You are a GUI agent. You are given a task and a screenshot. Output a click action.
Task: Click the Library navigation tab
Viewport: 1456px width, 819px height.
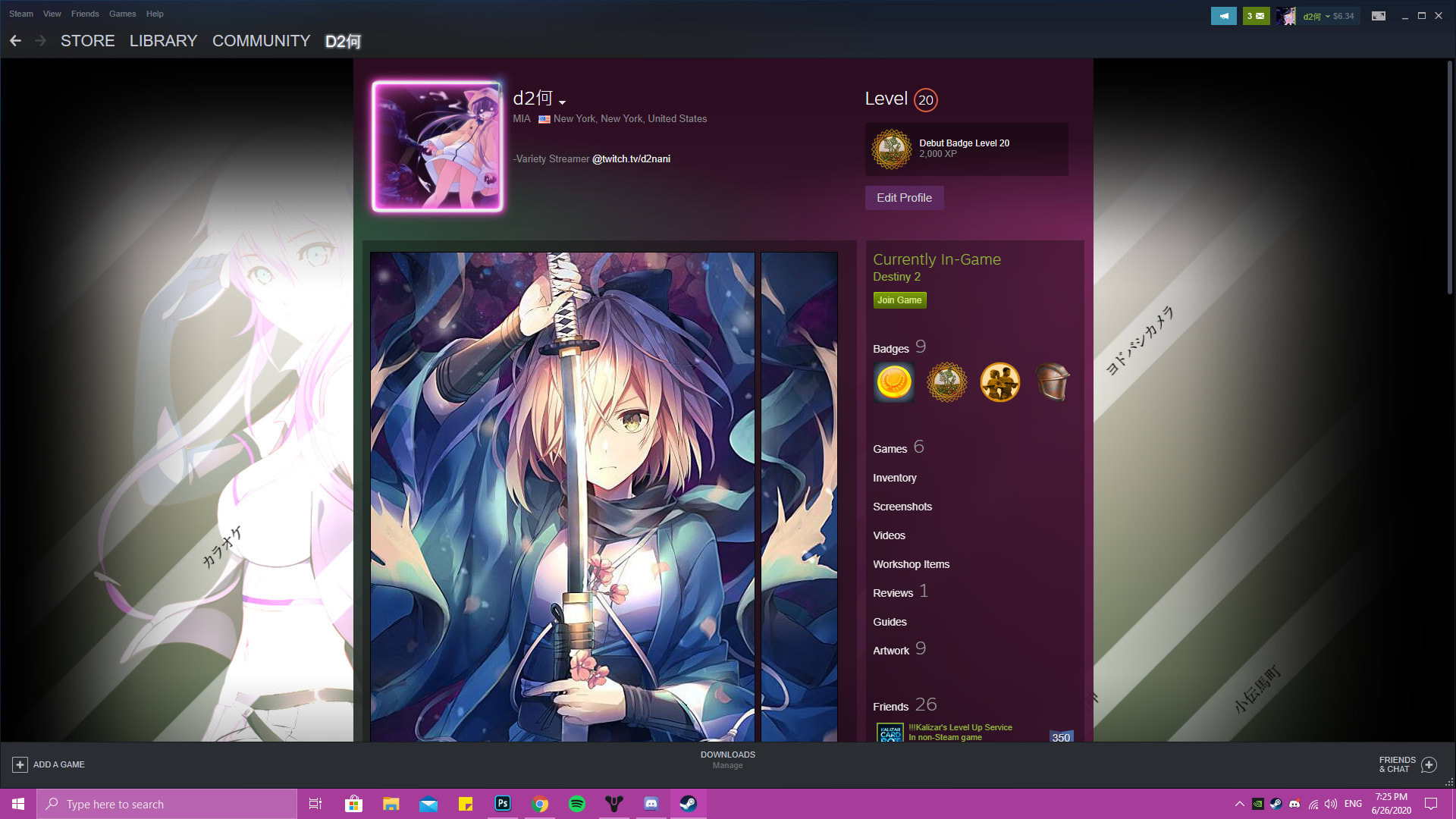(163, 41)
